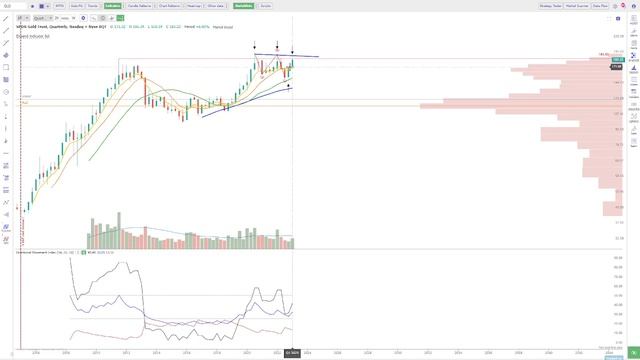Toggle automatic Trends detection
Screen dimensions: 640x360
[93, 6]
